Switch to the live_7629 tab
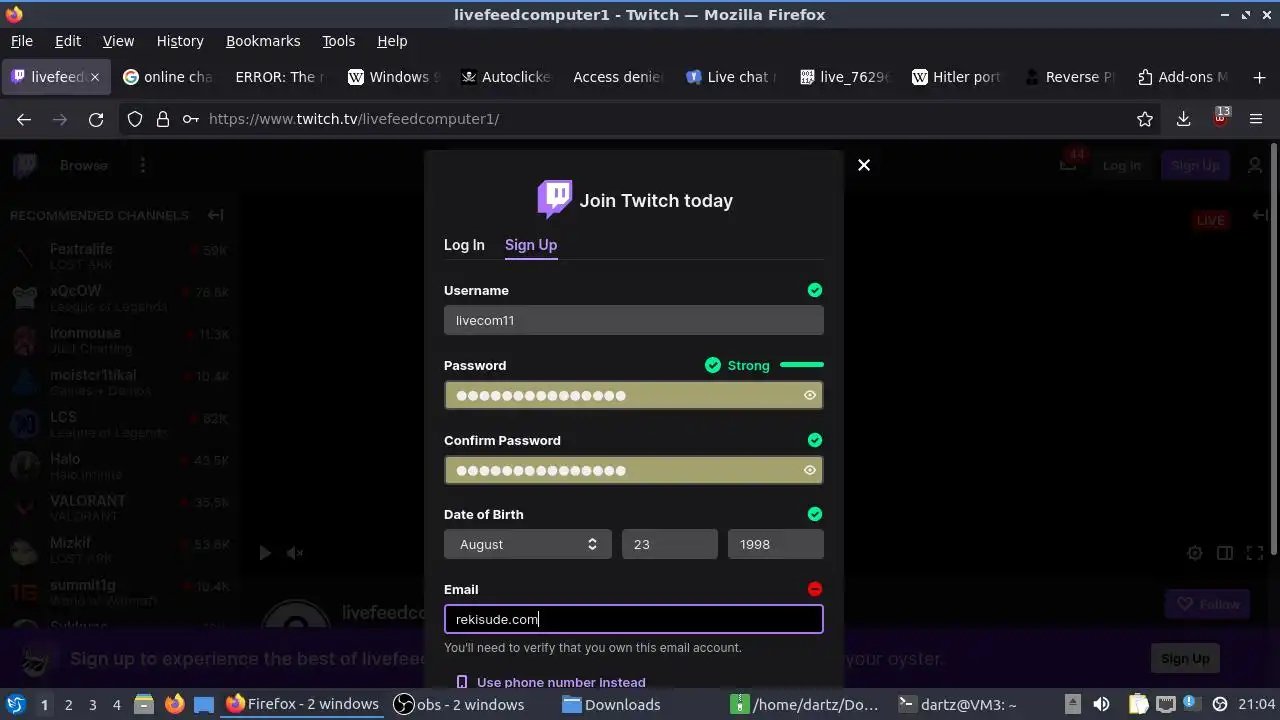The height and width of the screenshot is (720, 1280). click(844, 77)
